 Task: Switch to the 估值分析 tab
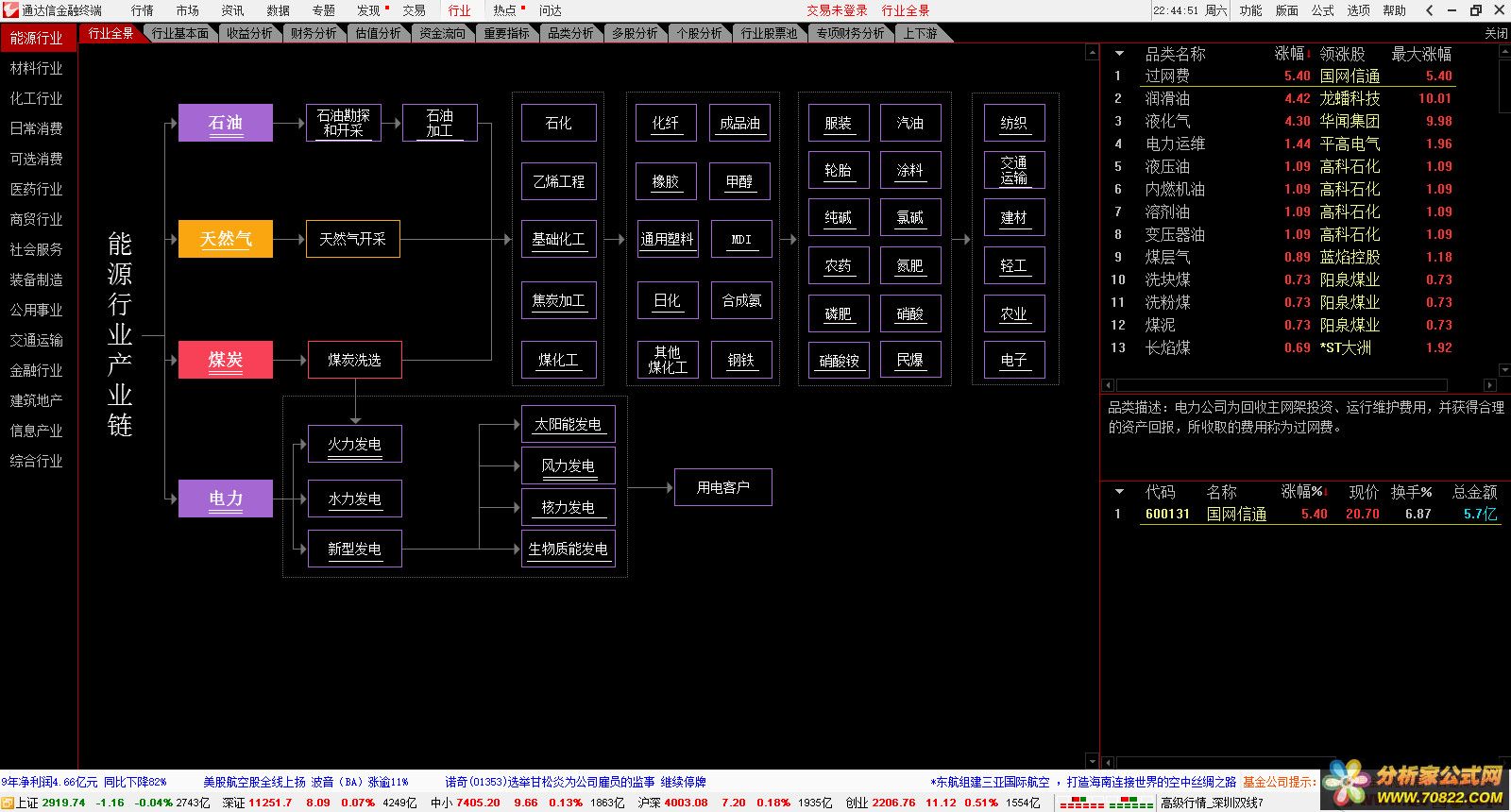(x=378, y=33)
